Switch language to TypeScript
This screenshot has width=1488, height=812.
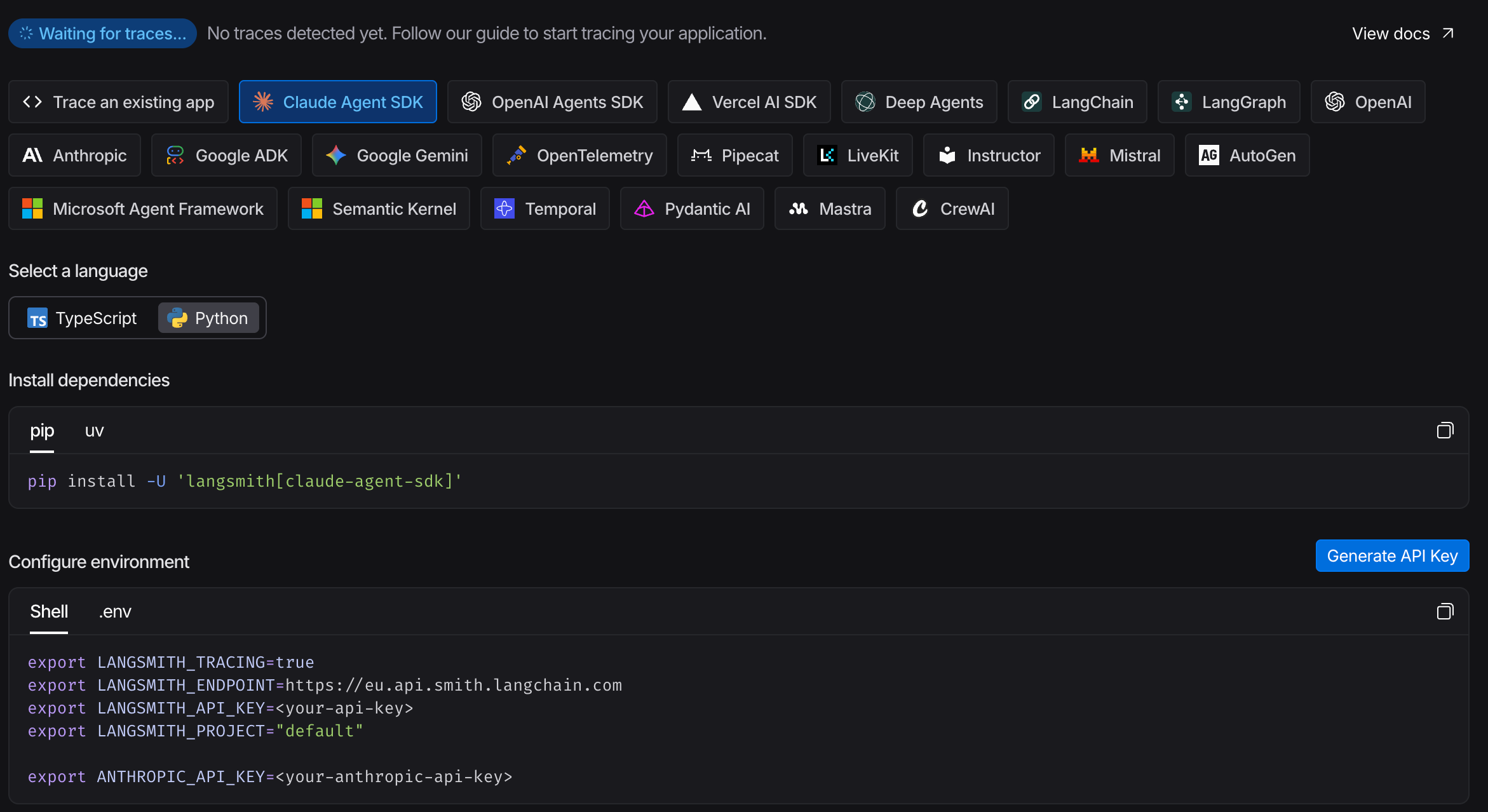[x=83, y=318]
